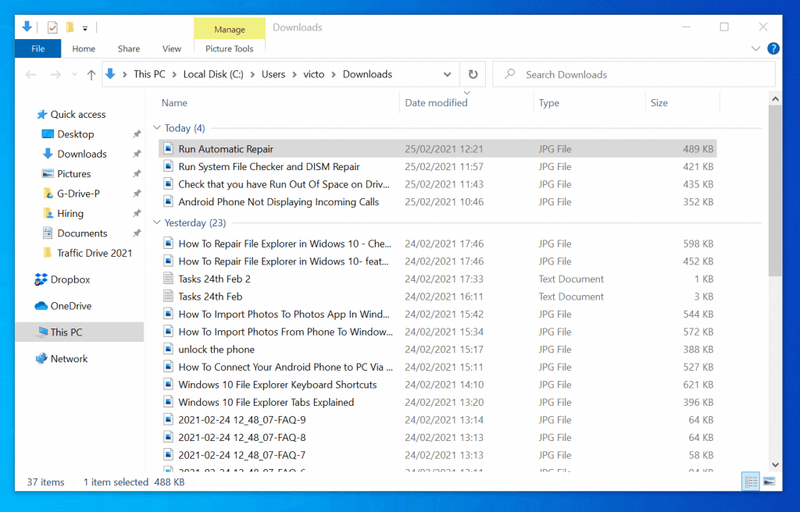The height and width of the screenshot is (512, 800).
Task: Collapse the Today (4) group
Action: pos(157,127)
